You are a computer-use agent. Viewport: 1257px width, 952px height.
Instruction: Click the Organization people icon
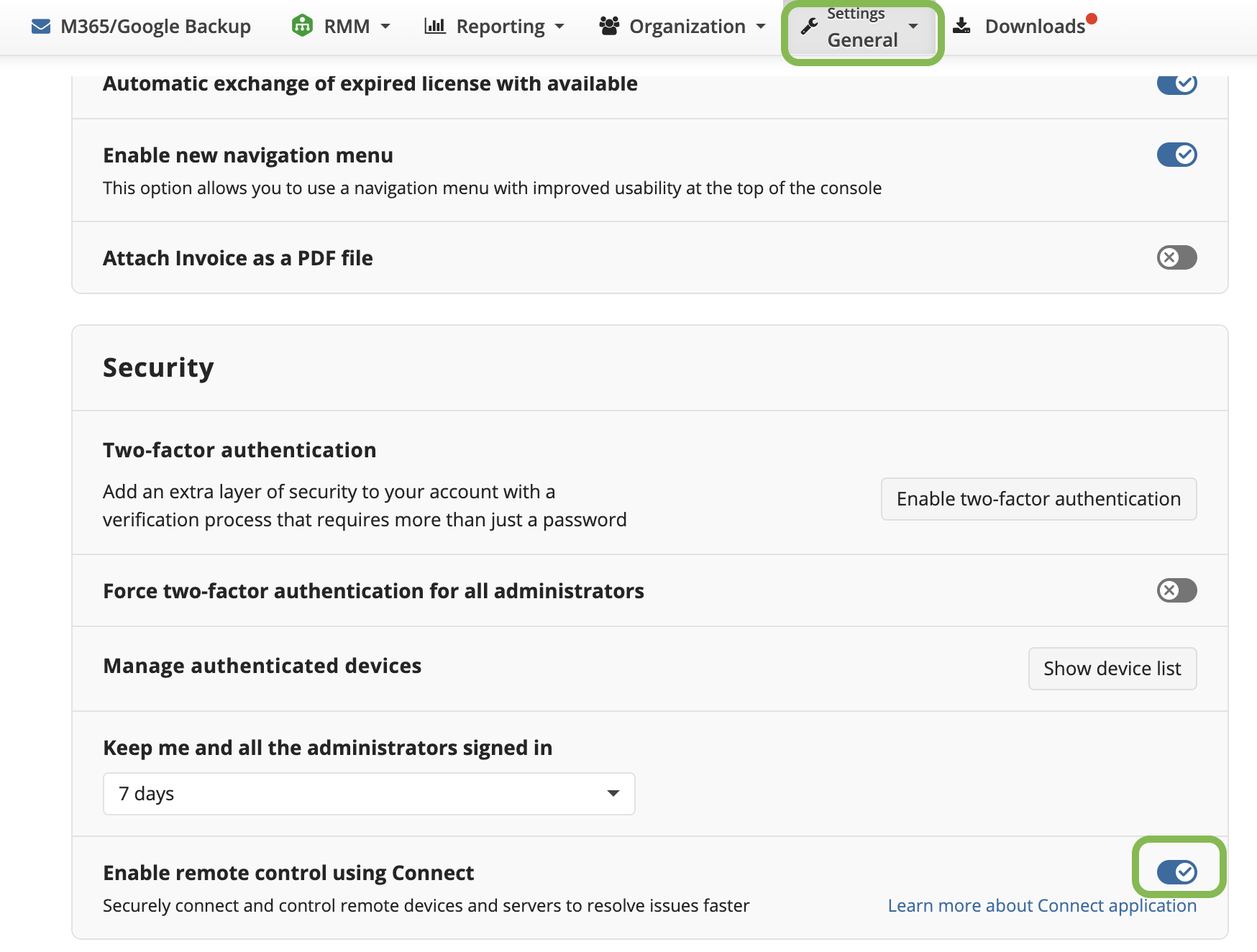(608, 26)
